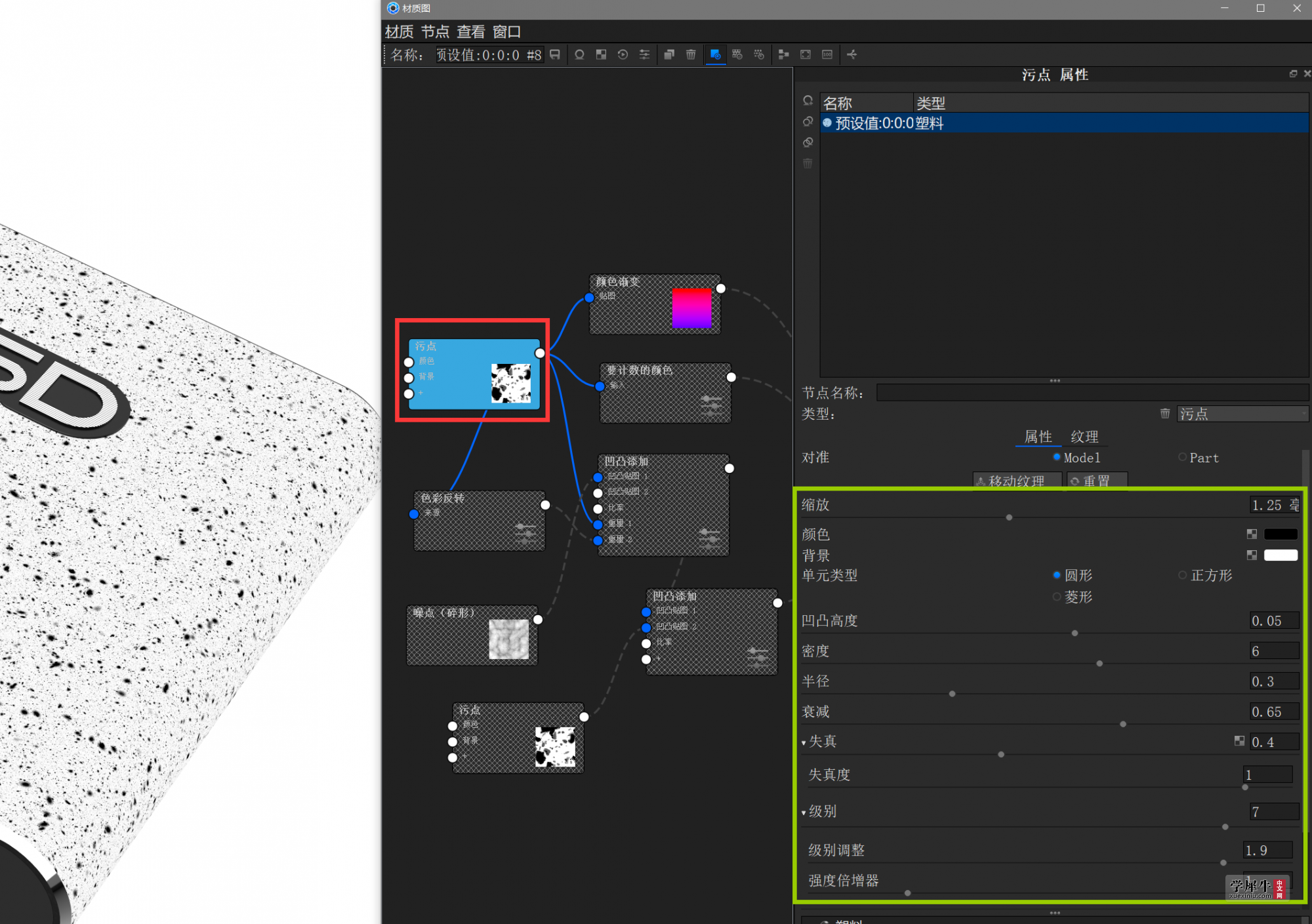This screenshot has height=924, width=1312.
Task: Click the duplicate nodes toolbar icon
Action: 669,54
